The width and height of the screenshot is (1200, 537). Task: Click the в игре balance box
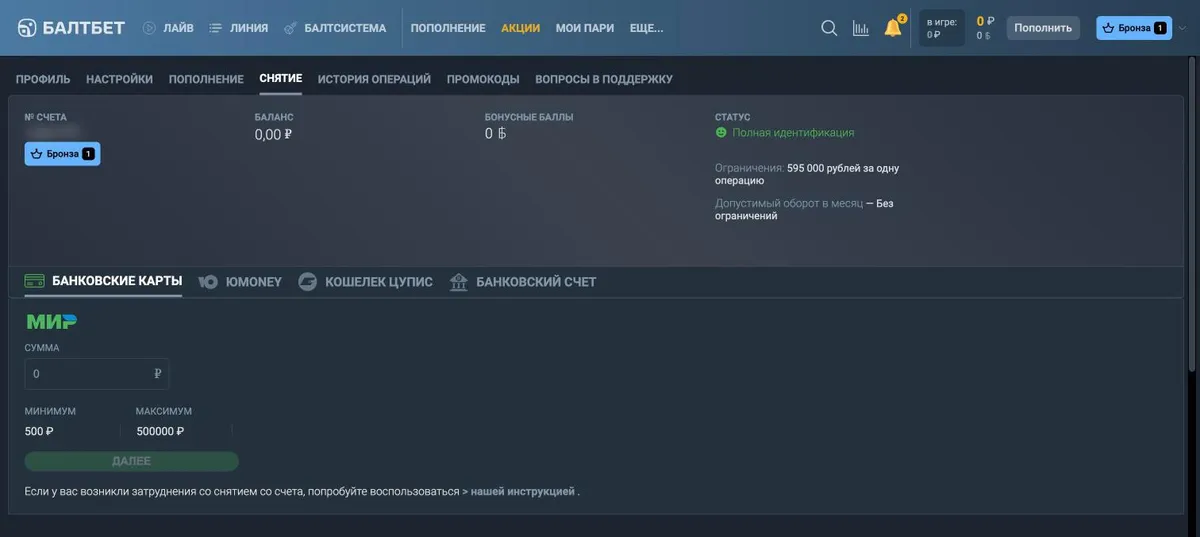[x=943, y=28]
